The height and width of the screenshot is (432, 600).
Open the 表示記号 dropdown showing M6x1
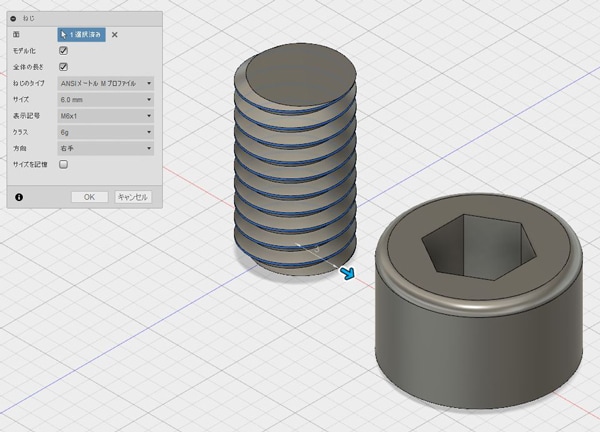coord(106,116)
